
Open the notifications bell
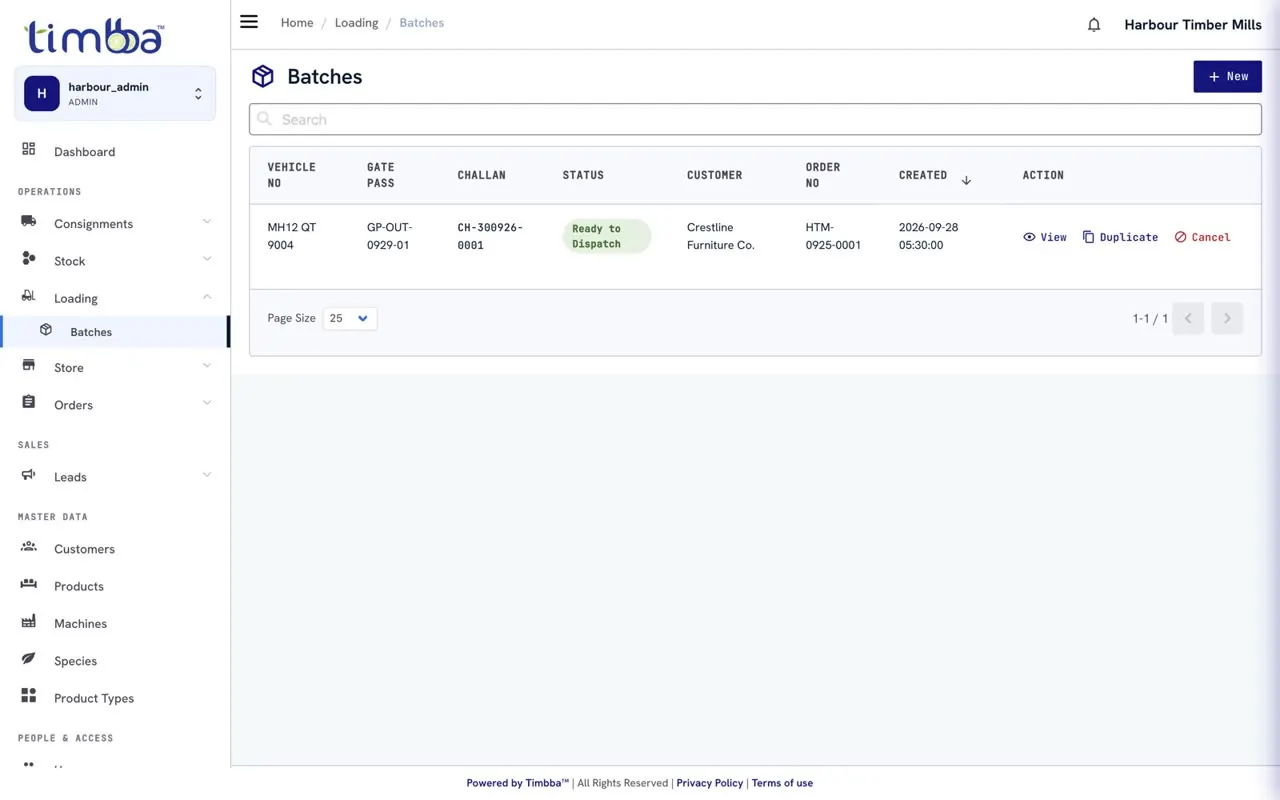1094,25
